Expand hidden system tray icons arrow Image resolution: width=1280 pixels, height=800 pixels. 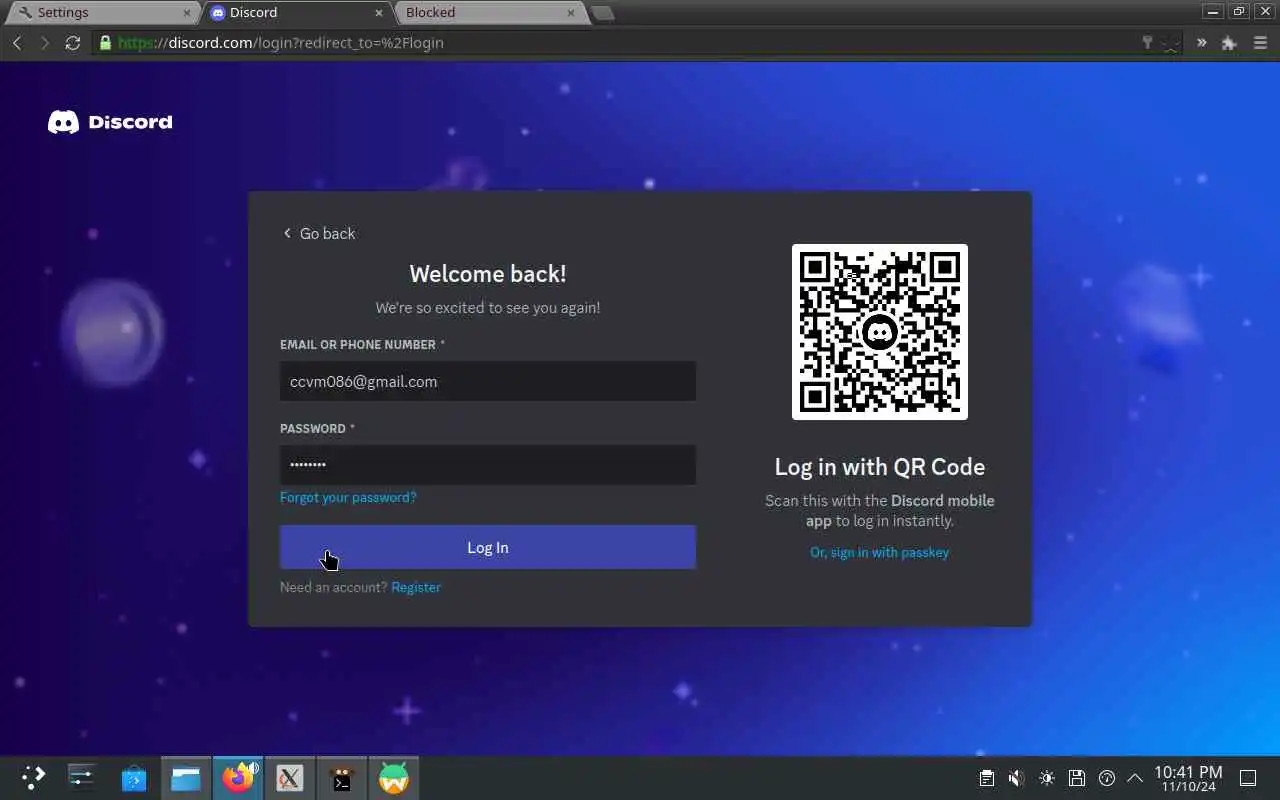tap(1135, 778)
